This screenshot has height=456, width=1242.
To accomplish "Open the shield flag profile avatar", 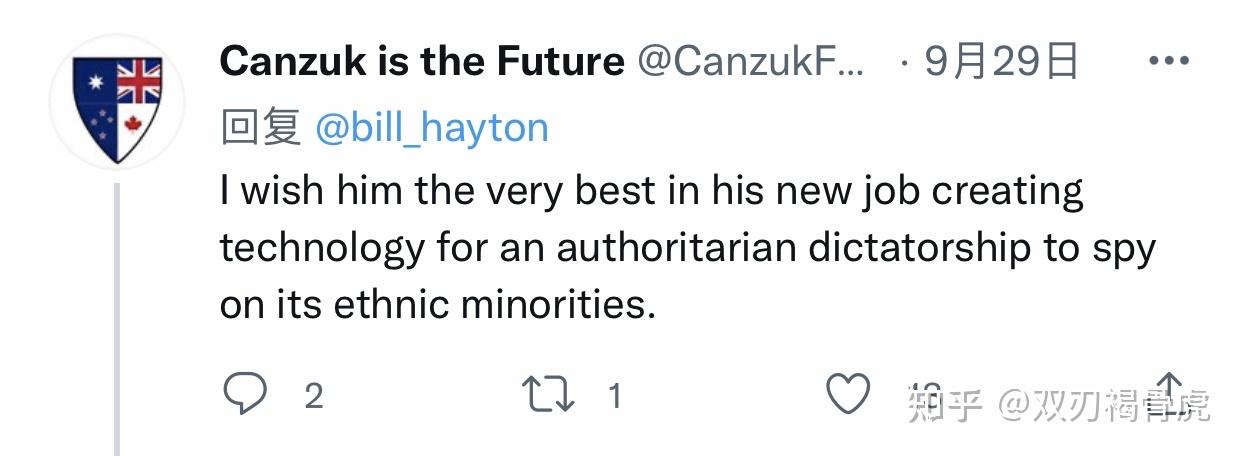I will (x=116, y=102).
